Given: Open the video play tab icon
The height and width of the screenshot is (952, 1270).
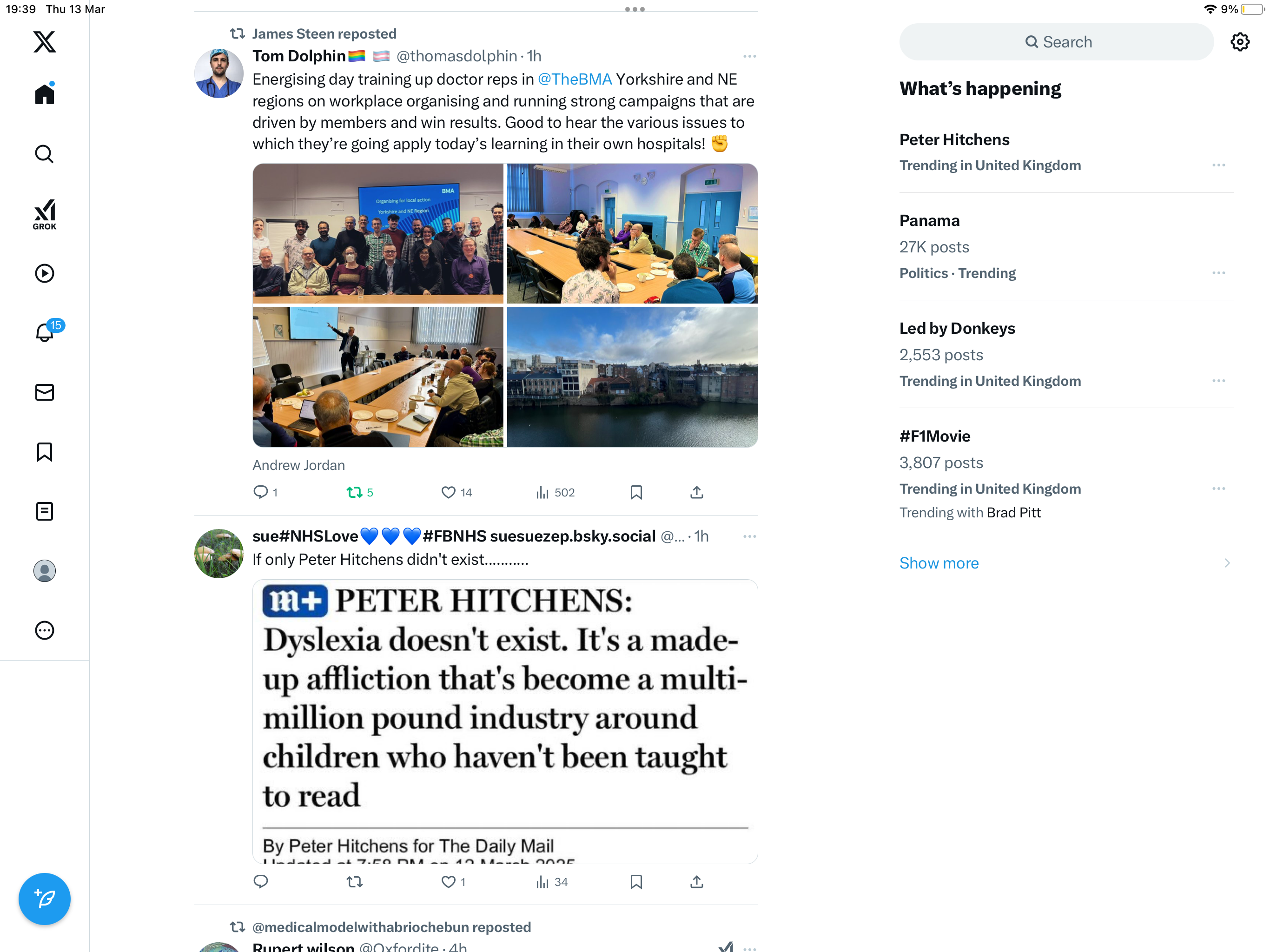Looking at the screenshot, I should pos(44,273).
